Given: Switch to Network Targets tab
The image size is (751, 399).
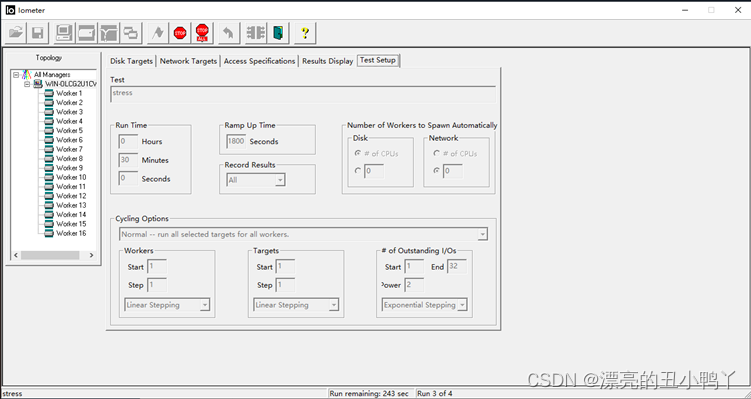Looking at the screenshot, I should (x=188, y=61).
